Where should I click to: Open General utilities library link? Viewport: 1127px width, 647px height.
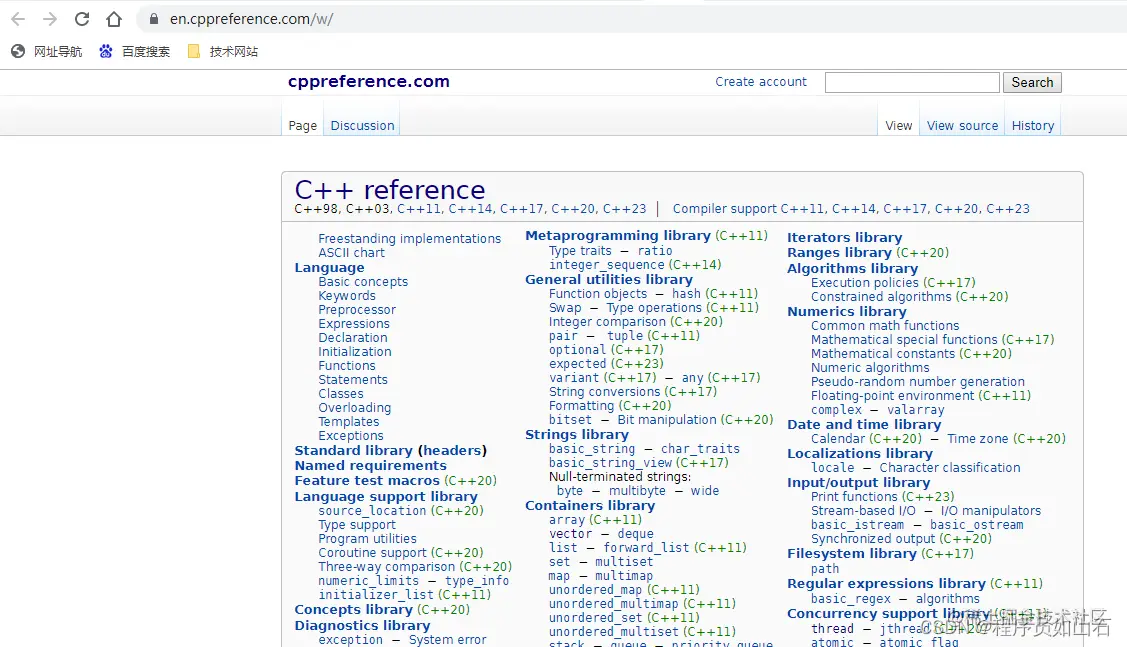click(x=609, y=280)
